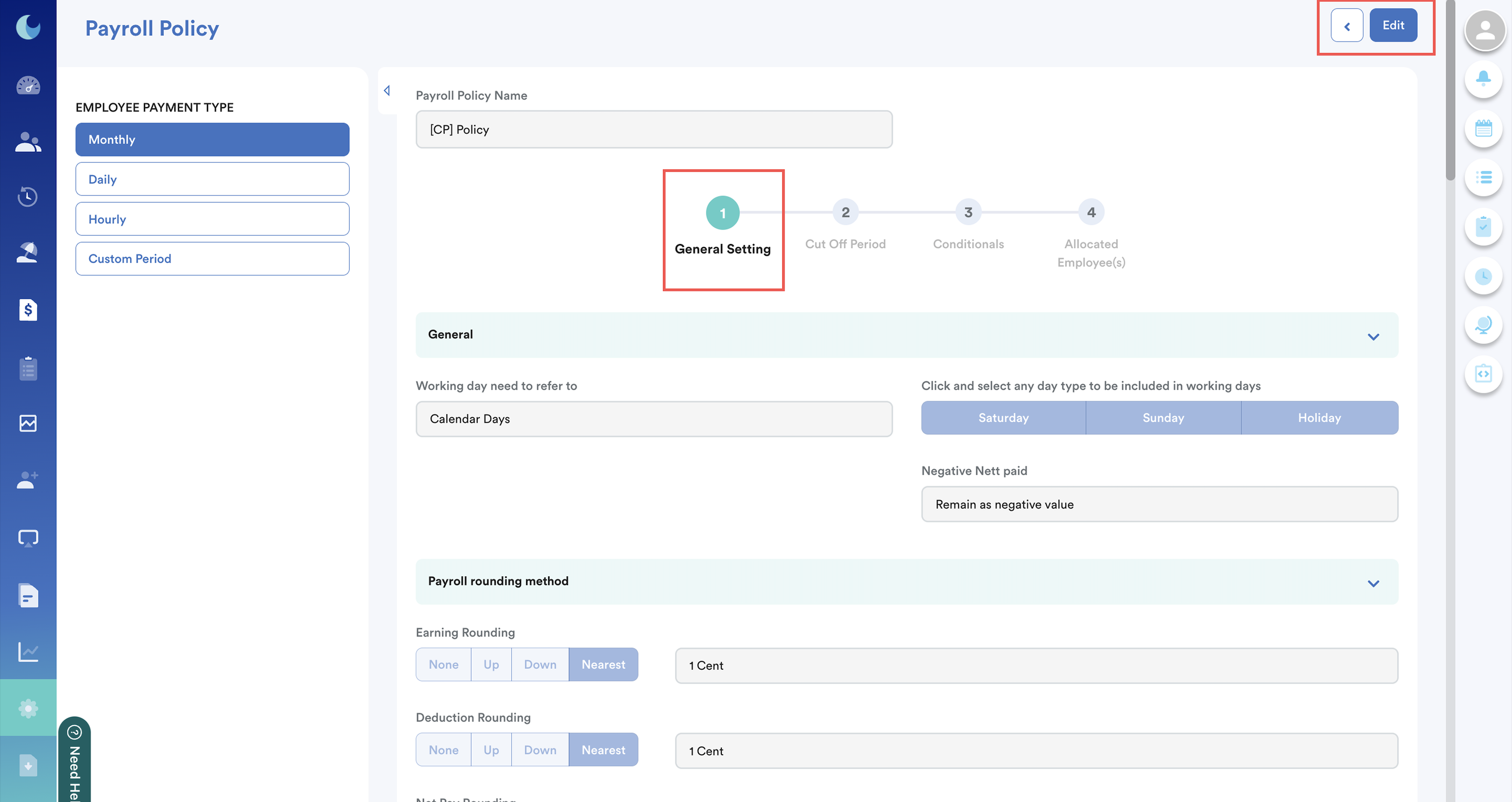1512x802 pixels.
Task: Select Nearest for Earning Rounding
Action: (603, 664)
